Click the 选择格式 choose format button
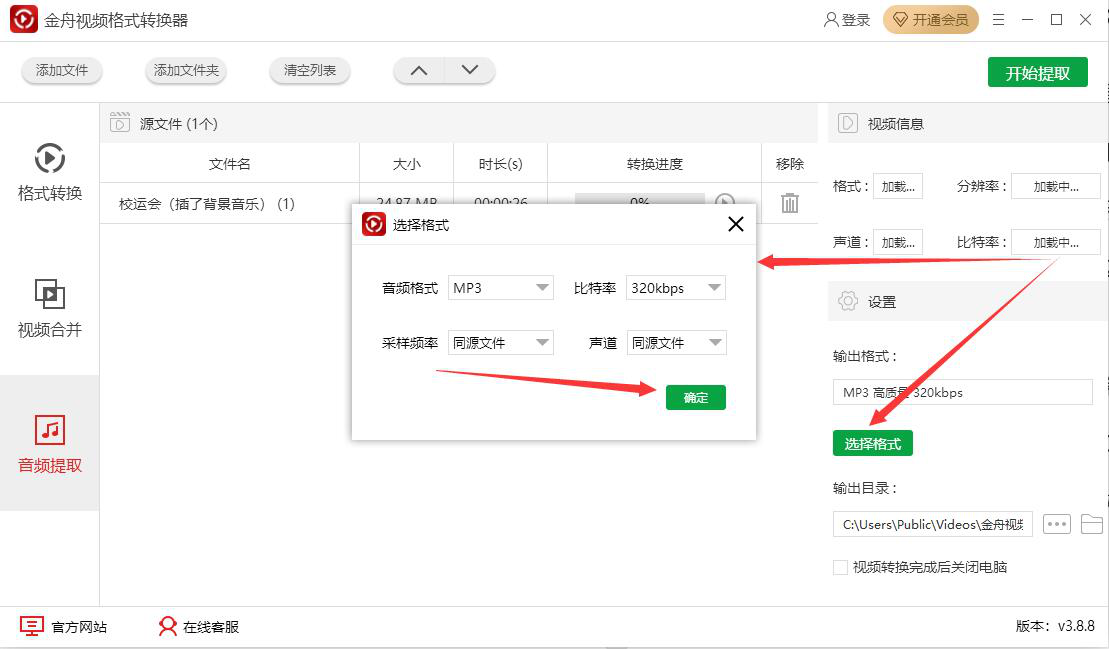 click(x=873, y=443)
